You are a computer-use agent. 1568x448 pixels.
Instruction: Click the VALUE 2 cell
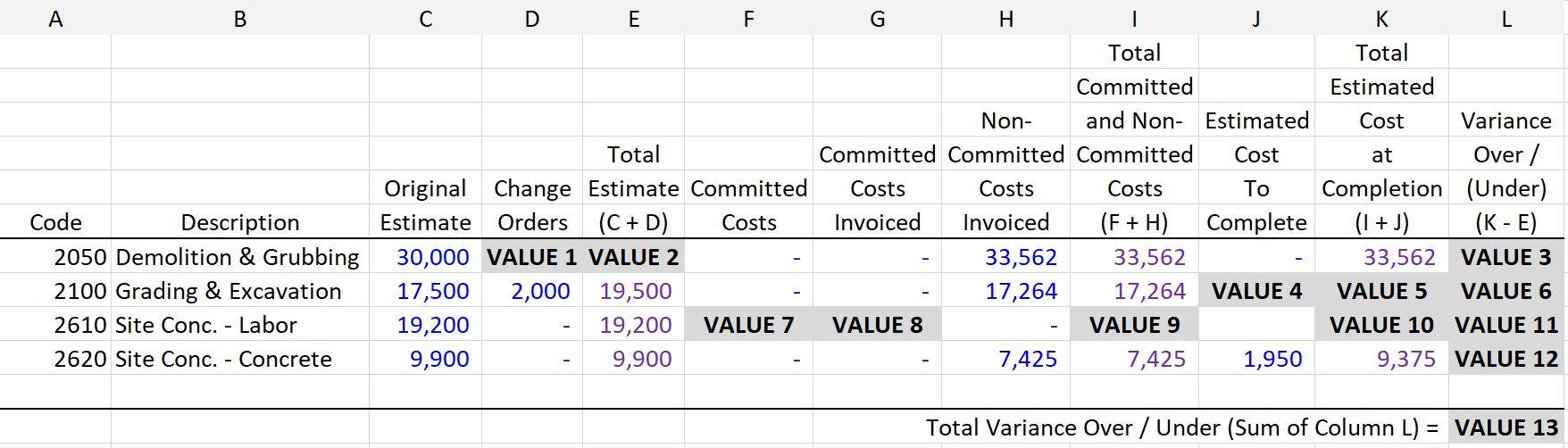[x=633, y=257]
